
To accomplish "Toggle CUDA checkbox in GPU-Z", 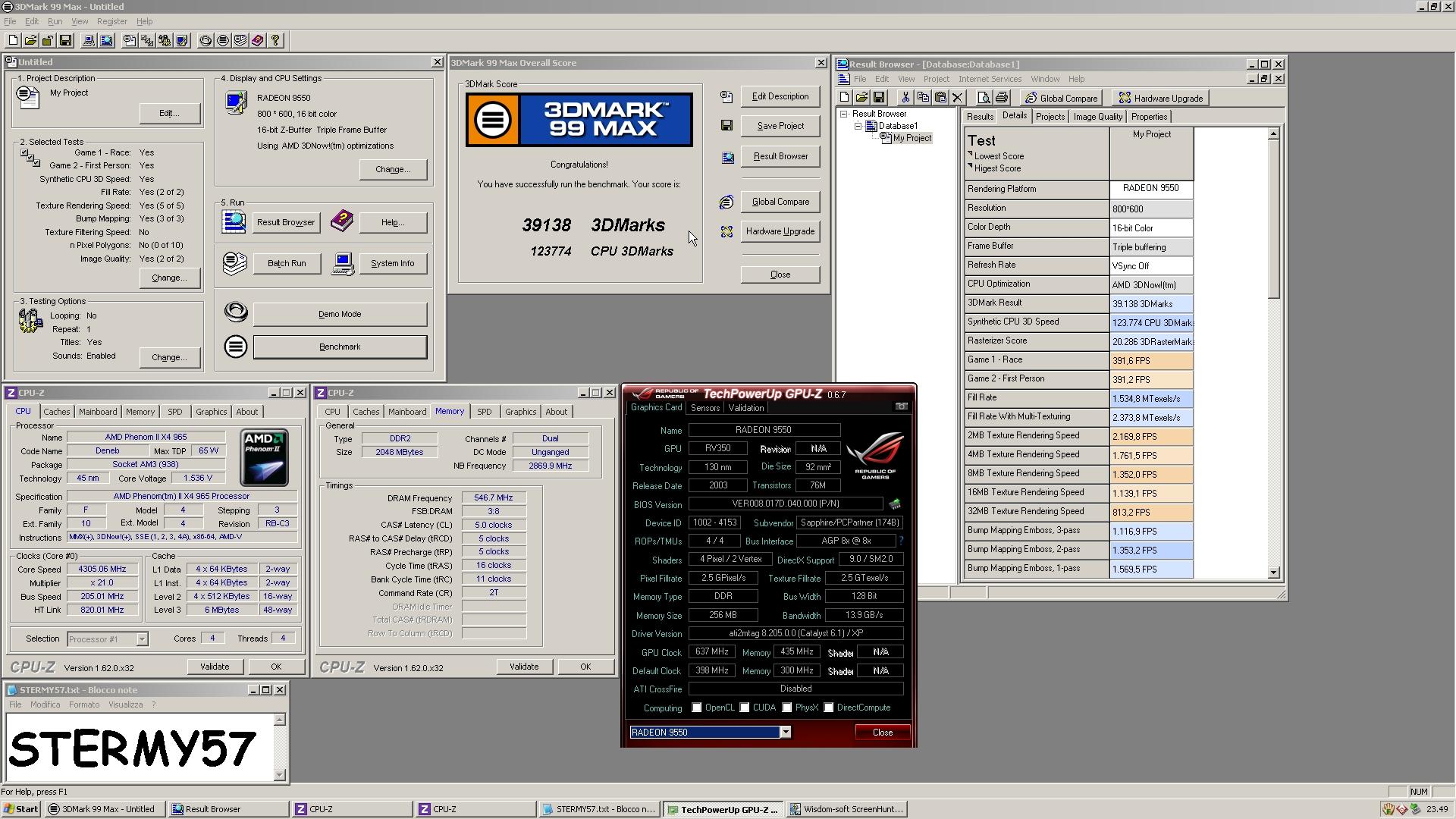I will [x=745, y=708].
